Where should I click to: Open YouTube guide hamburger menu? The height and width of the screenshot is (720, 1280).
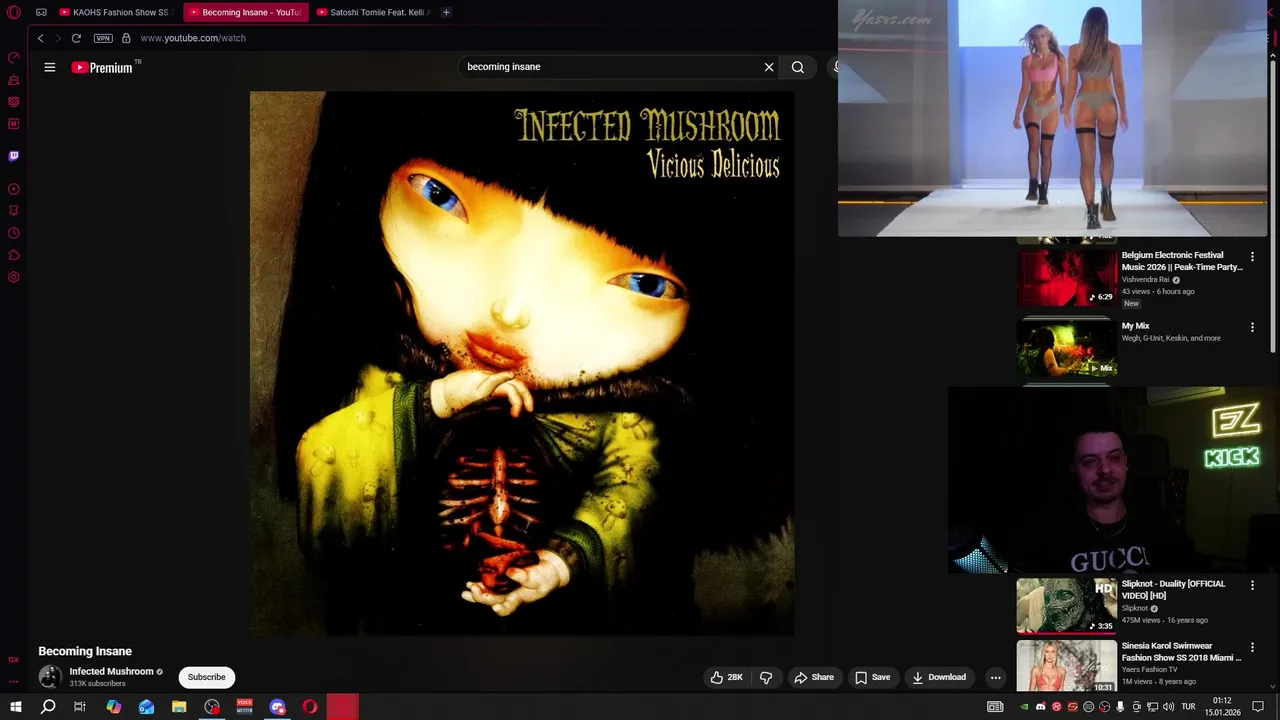pos(50,67)
